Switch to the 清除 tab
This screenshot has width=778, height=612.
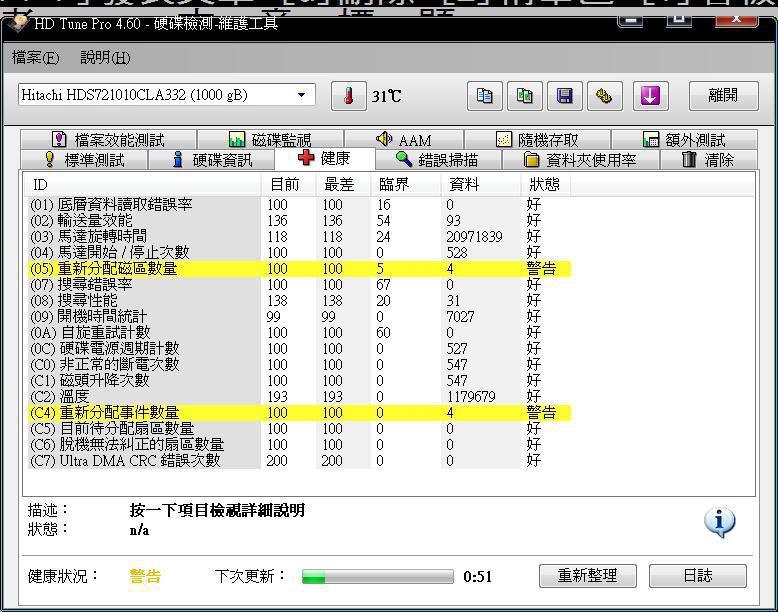(708, 160)
